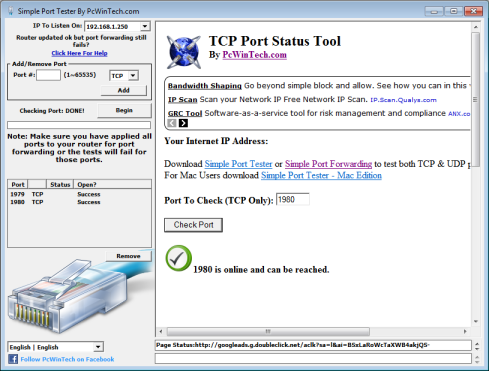Click into the Port # input field
This screenshot has height=371, width=489.
pos(48,75)
